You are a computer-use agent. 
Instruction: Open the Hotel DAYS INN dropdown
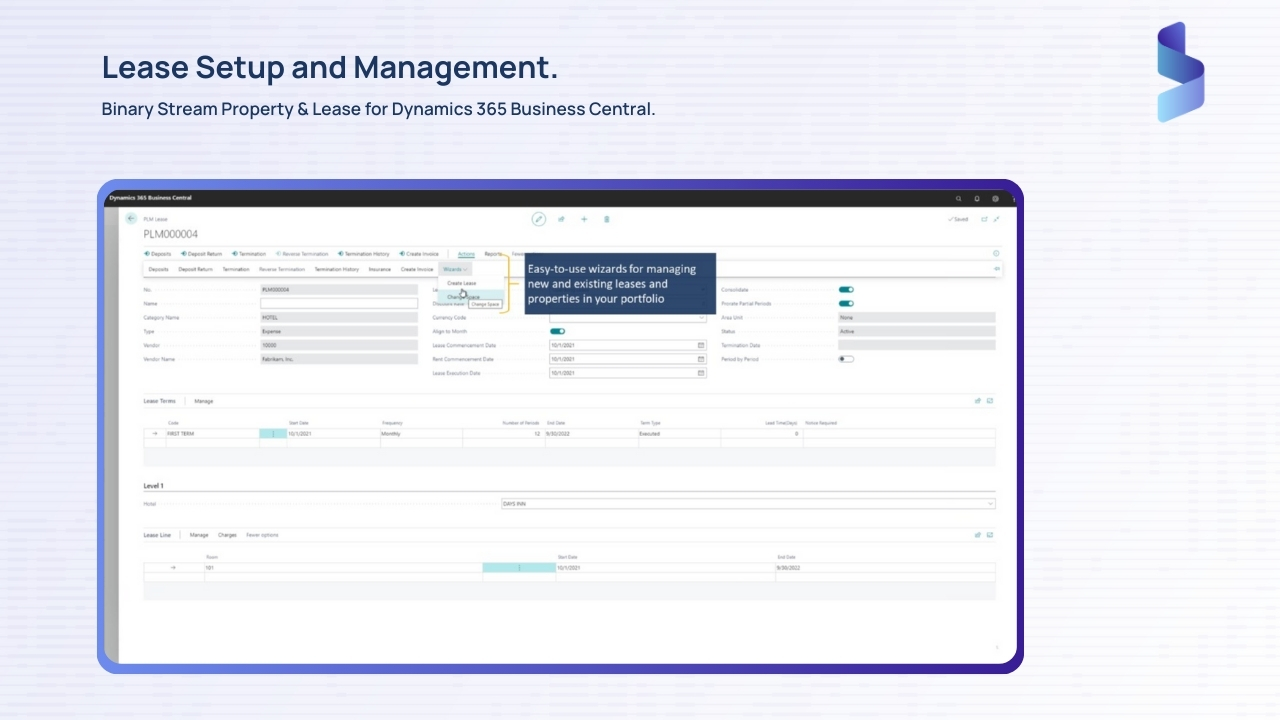[990, 504]
